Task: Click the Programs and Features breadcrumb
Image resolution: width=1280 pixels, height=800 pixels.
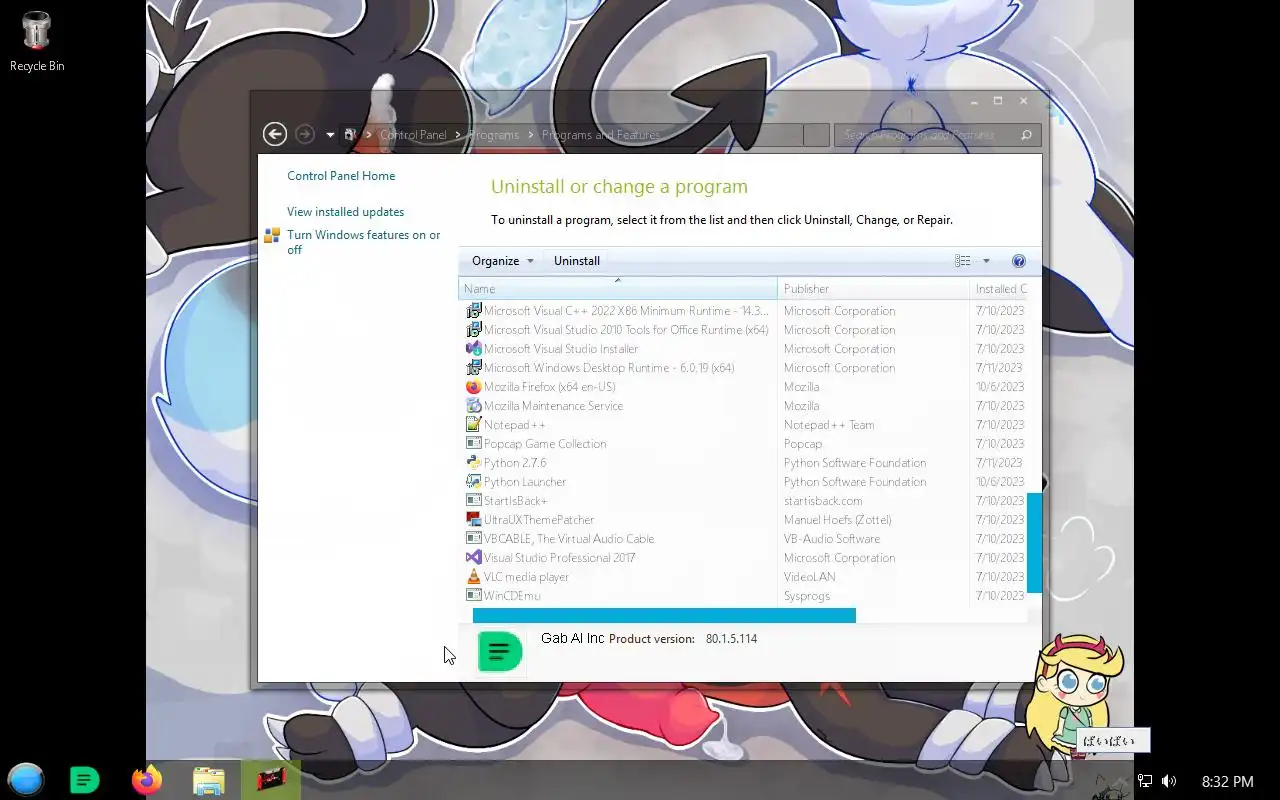Action: click(601, 135)
